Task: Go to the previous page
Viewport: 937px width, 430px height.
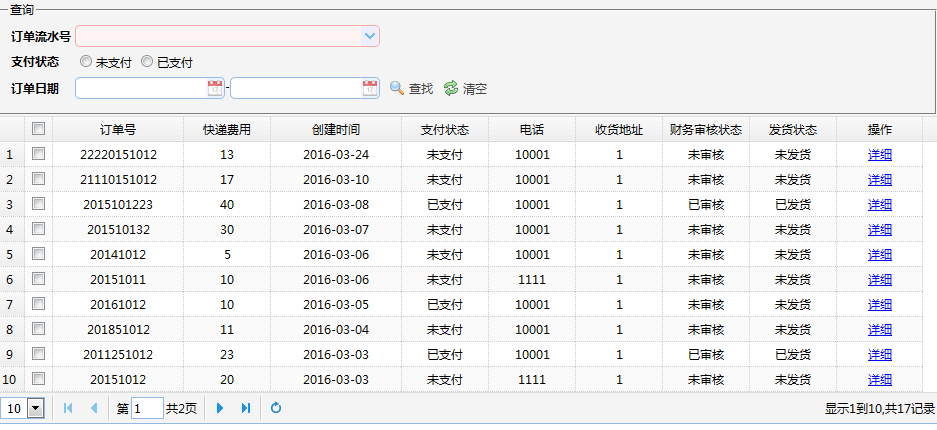Action: point(94,408)
